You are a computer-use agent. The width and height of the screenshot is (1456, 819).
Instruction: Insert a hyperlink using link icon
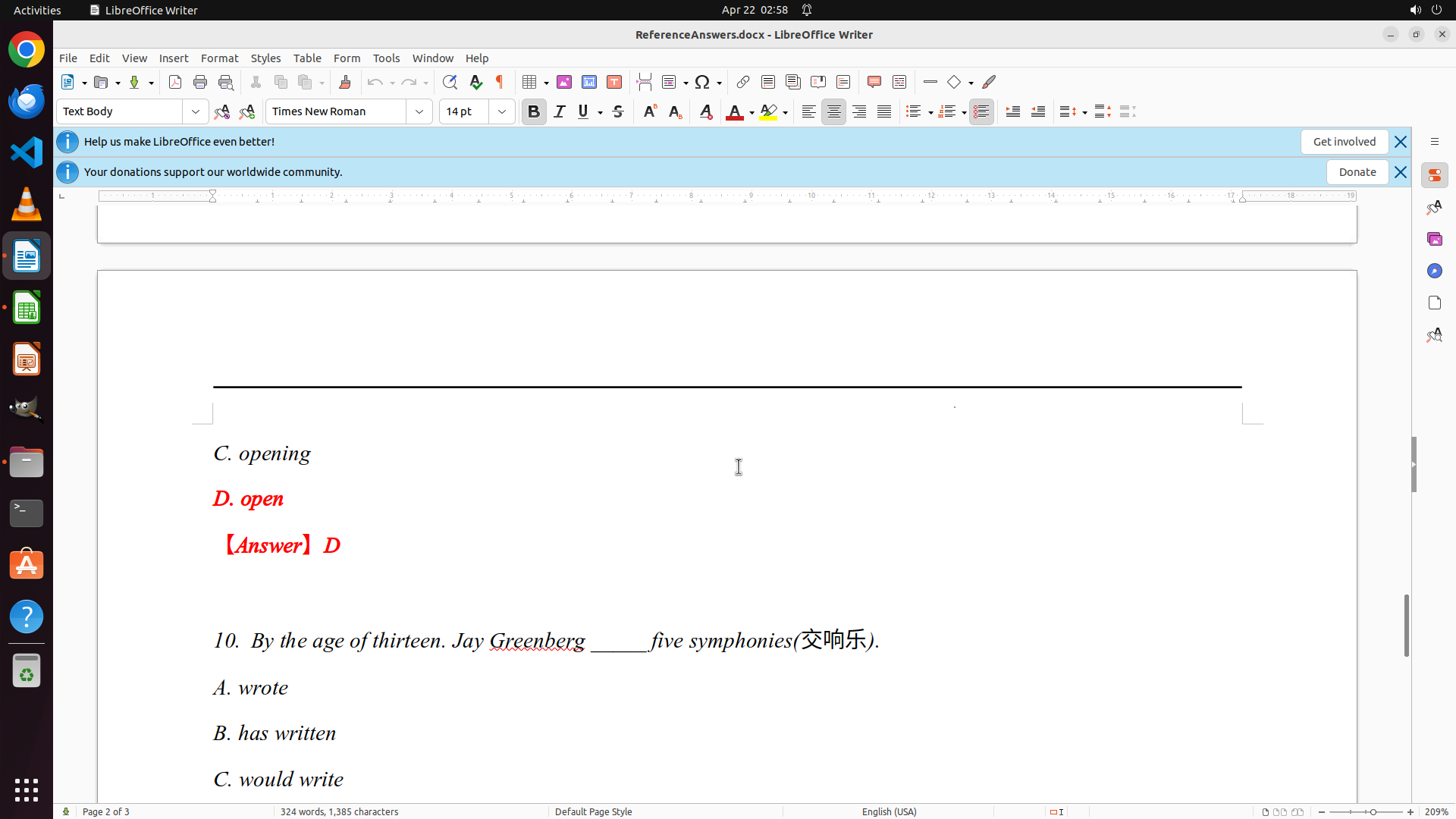point(743,82)
